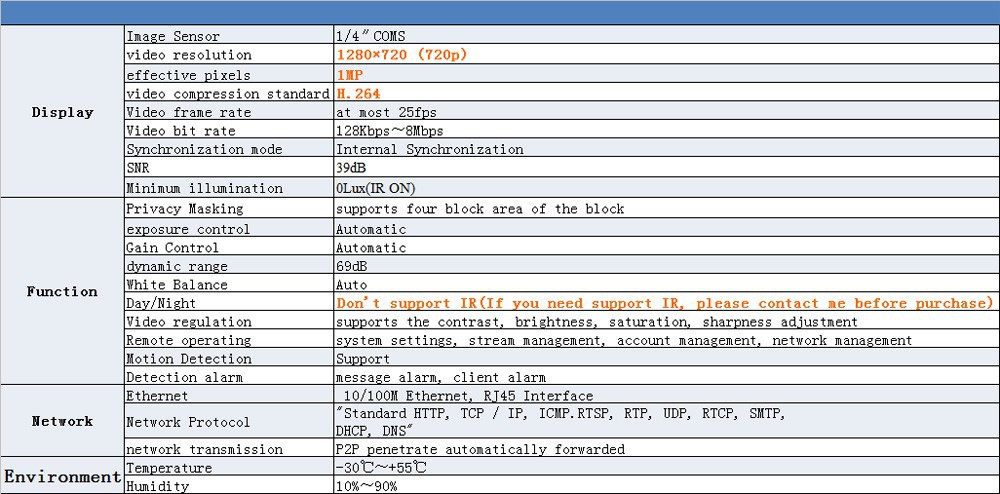Select the 'Support' value for Motion Detection

point(363,359)
